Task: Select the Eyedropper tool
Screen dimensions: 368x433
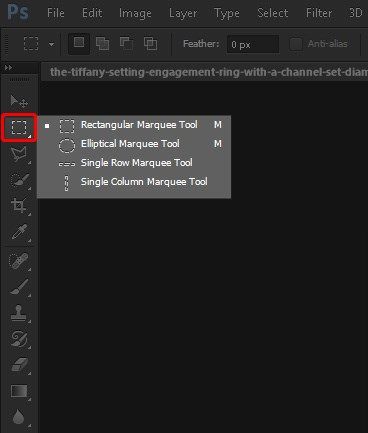Action: pyautogui.click(x=19, y=232)
